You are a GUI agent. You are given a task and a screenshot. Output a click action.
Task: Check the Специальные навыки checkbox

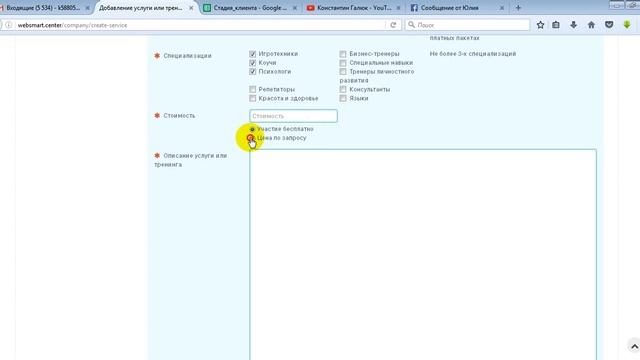pos(343,63)
